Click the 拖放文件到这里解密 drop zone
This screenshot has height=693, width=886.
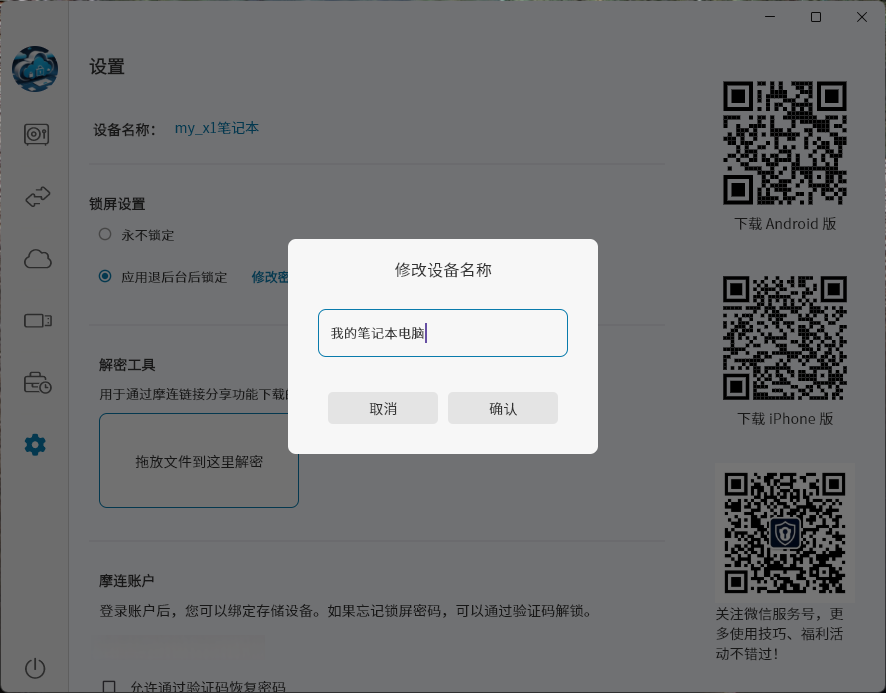(x=198, y=460)
